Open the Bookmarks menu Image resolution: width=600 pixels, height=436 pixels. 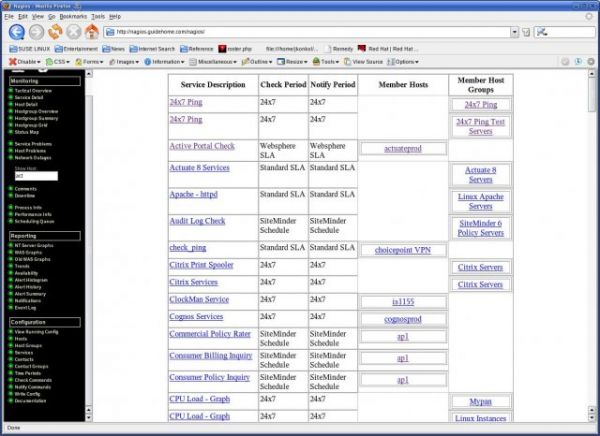73,17
